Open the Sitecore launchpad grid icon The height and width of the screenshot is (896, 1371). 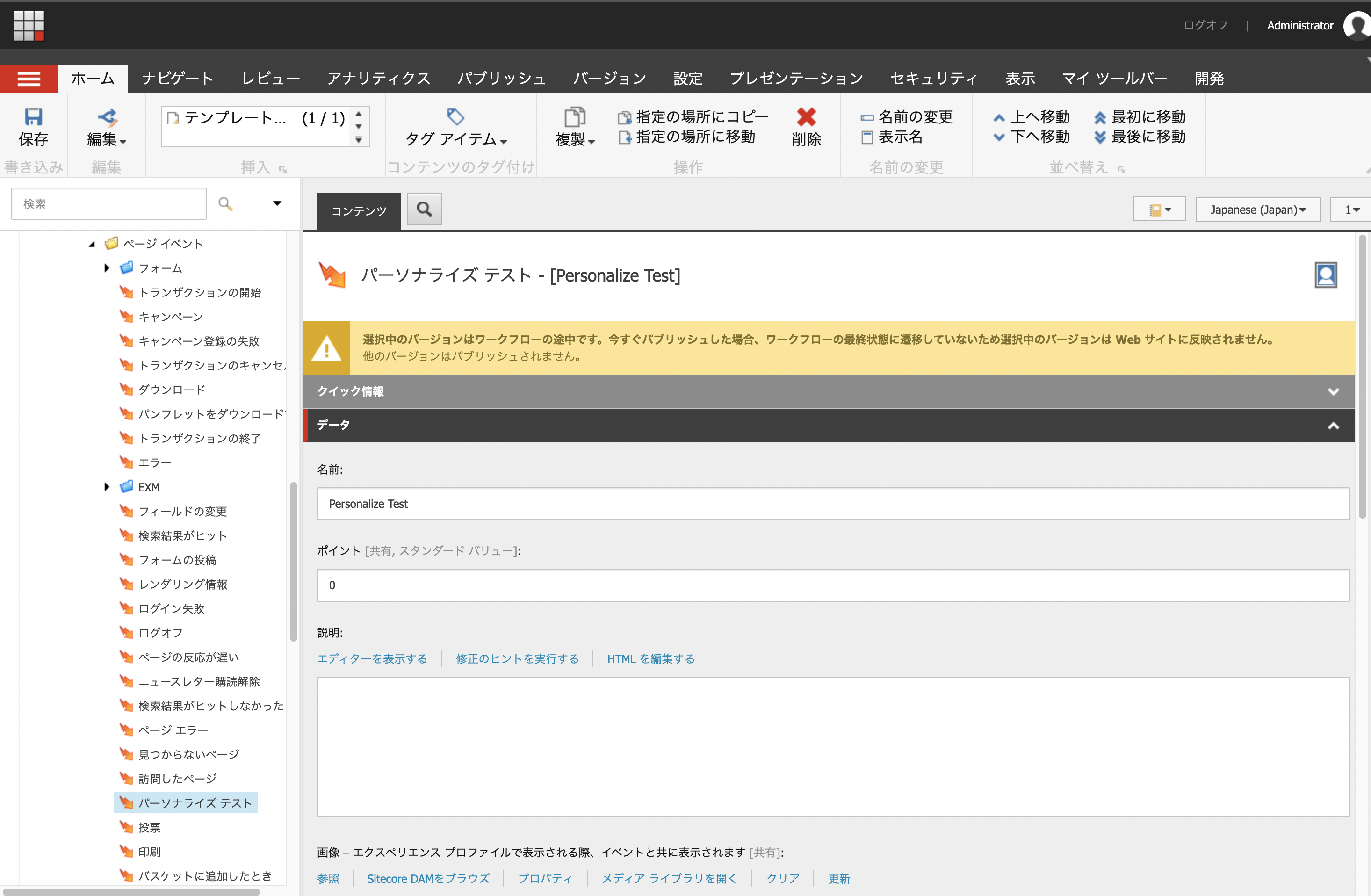tap(29, 25)
